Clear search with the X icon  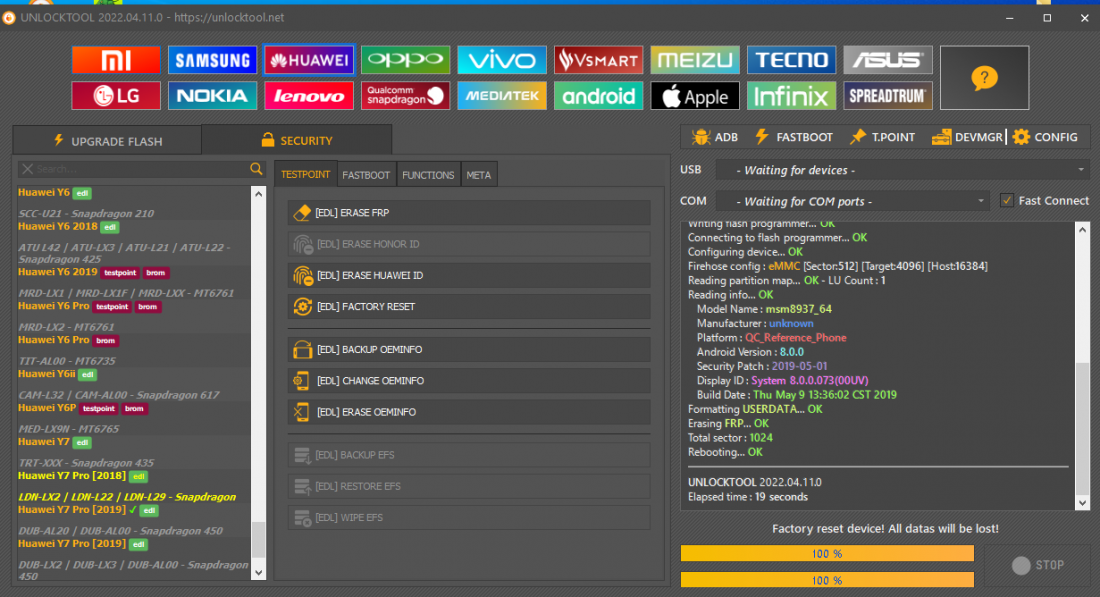tap(27, 169)
